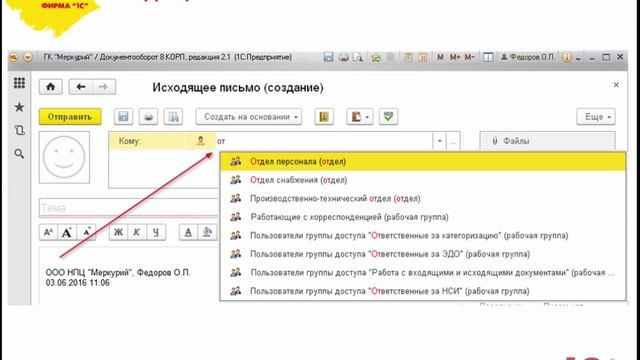640x360 pixels.
Task: Open the title bar calendar icon
Action: (x=422, y=58)
